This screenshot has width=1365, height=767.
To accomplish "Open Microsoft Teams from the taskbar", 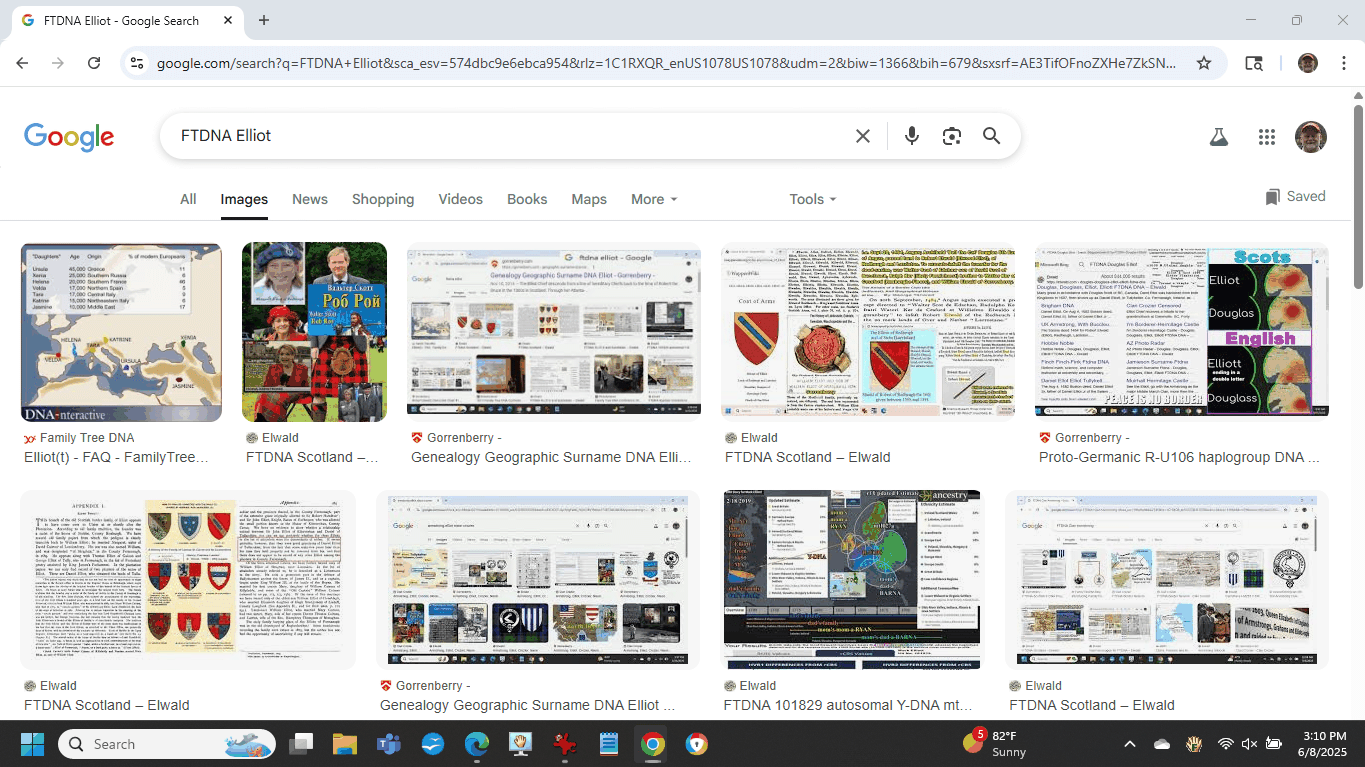I will [x=389, y=744].
